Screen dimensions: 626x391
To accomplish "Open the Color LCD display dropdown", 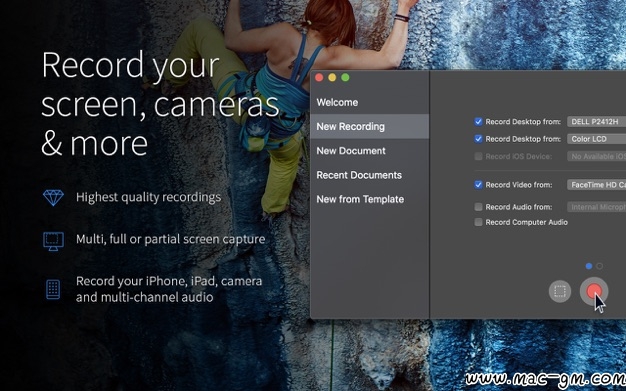I will (x=596, y=139).
